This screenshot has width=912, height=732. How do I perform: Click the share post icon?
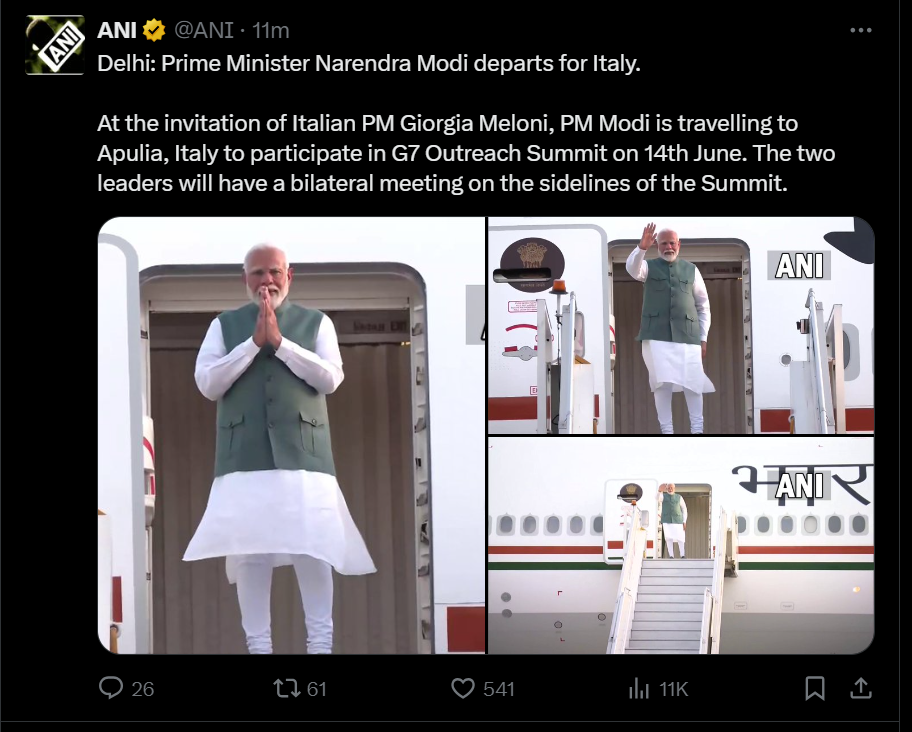tap(860, 688)
